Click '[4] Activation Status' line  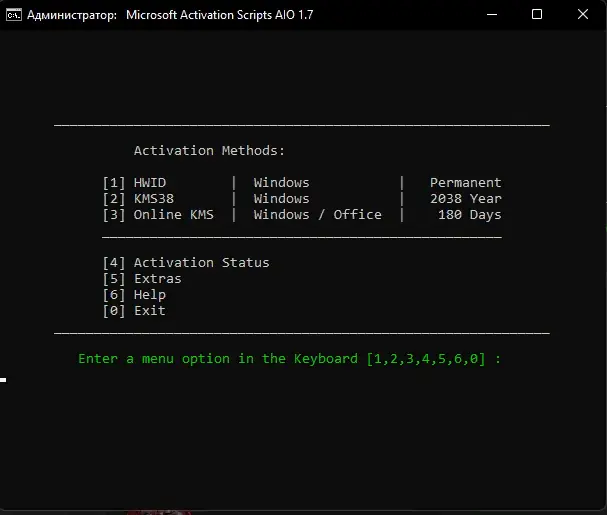[x=186, y=263]
